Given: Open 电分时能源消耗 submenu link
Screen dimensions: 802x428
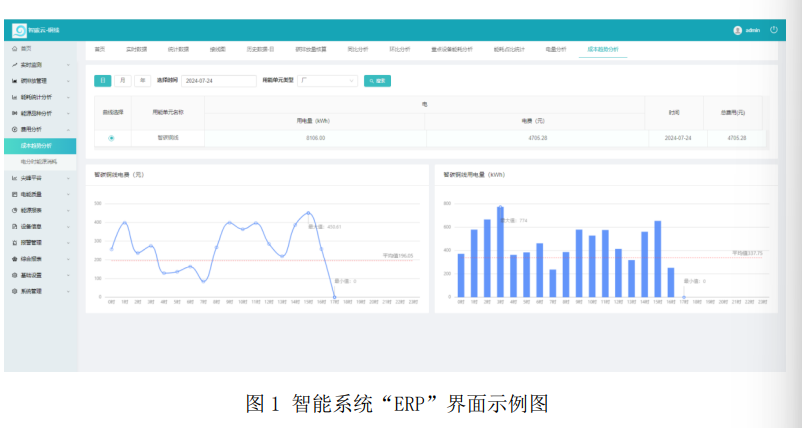Looking at the screenshot, I should tap(40, 160).
